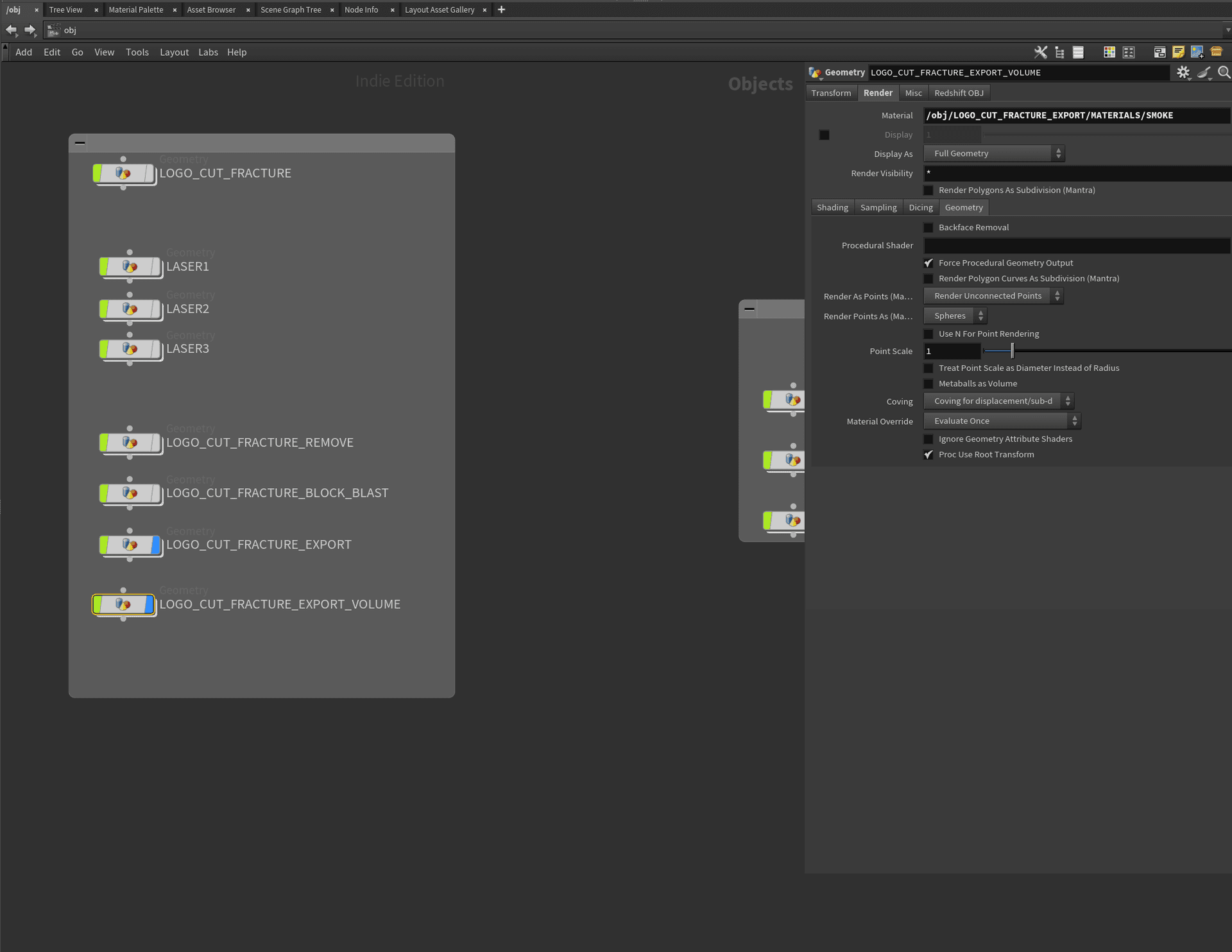Click the obj path icon in address bar
The image size is (1232, 952).
[54, 30]
